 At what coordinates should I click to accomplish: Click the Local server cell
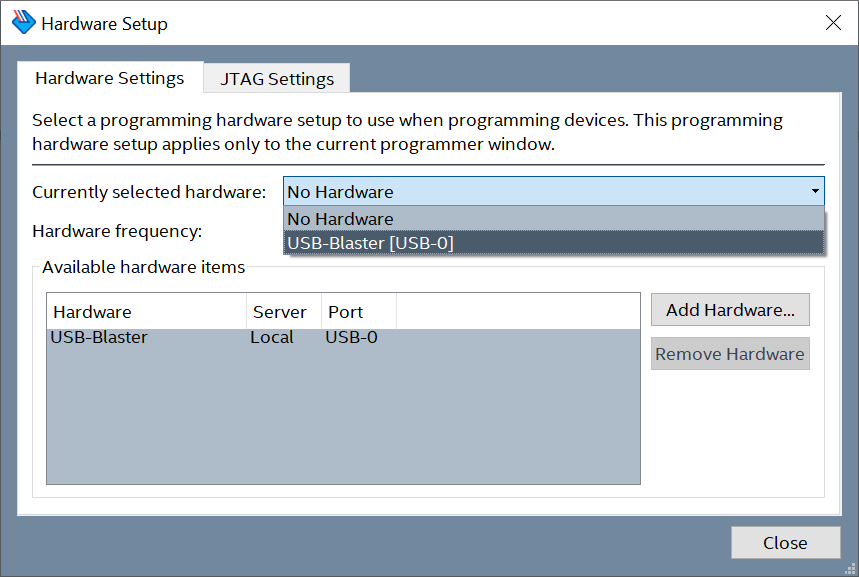(272, 338)
